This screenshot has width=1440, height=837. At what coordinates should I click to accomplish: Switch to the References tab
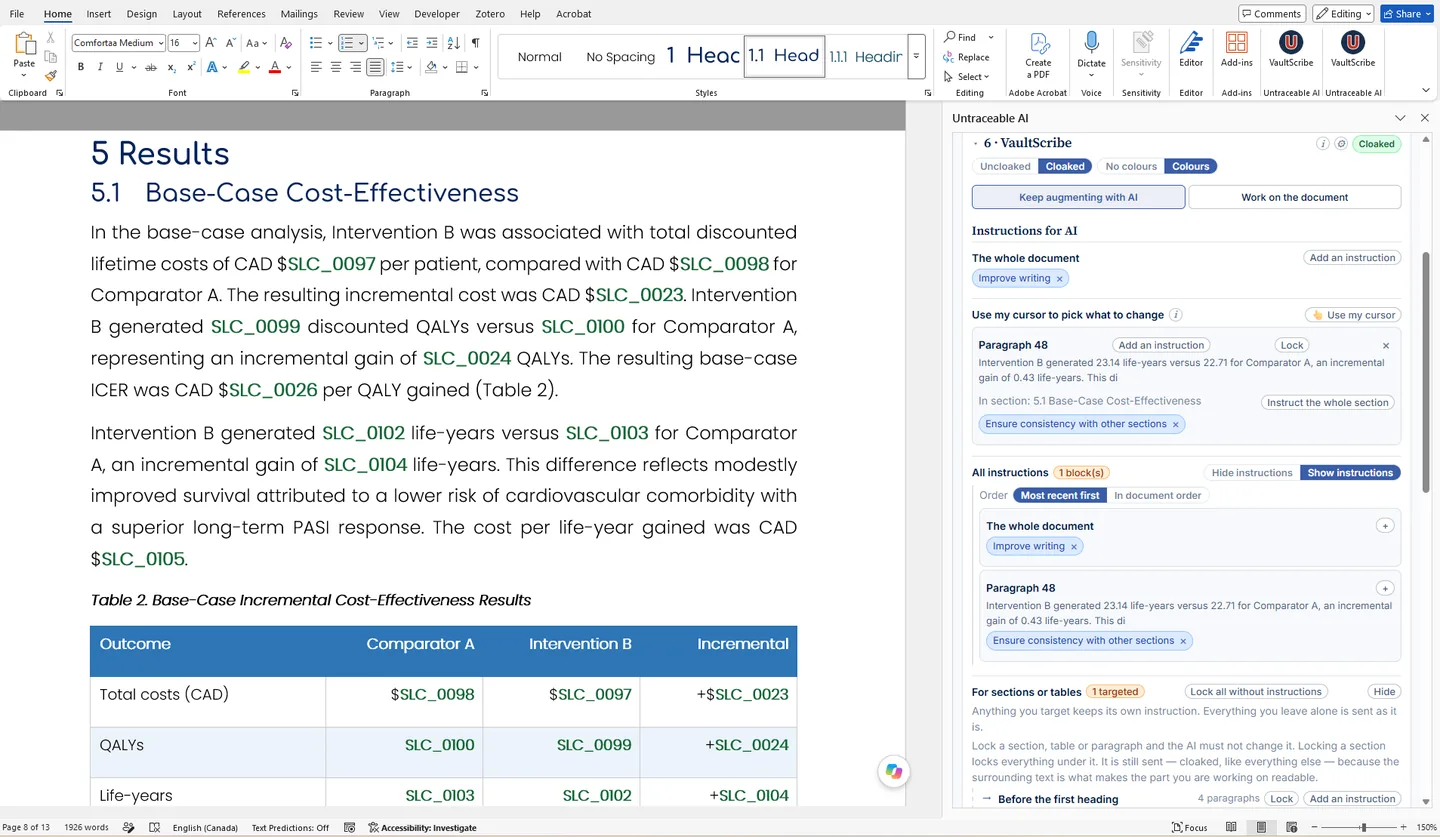(x=241, y=14)
